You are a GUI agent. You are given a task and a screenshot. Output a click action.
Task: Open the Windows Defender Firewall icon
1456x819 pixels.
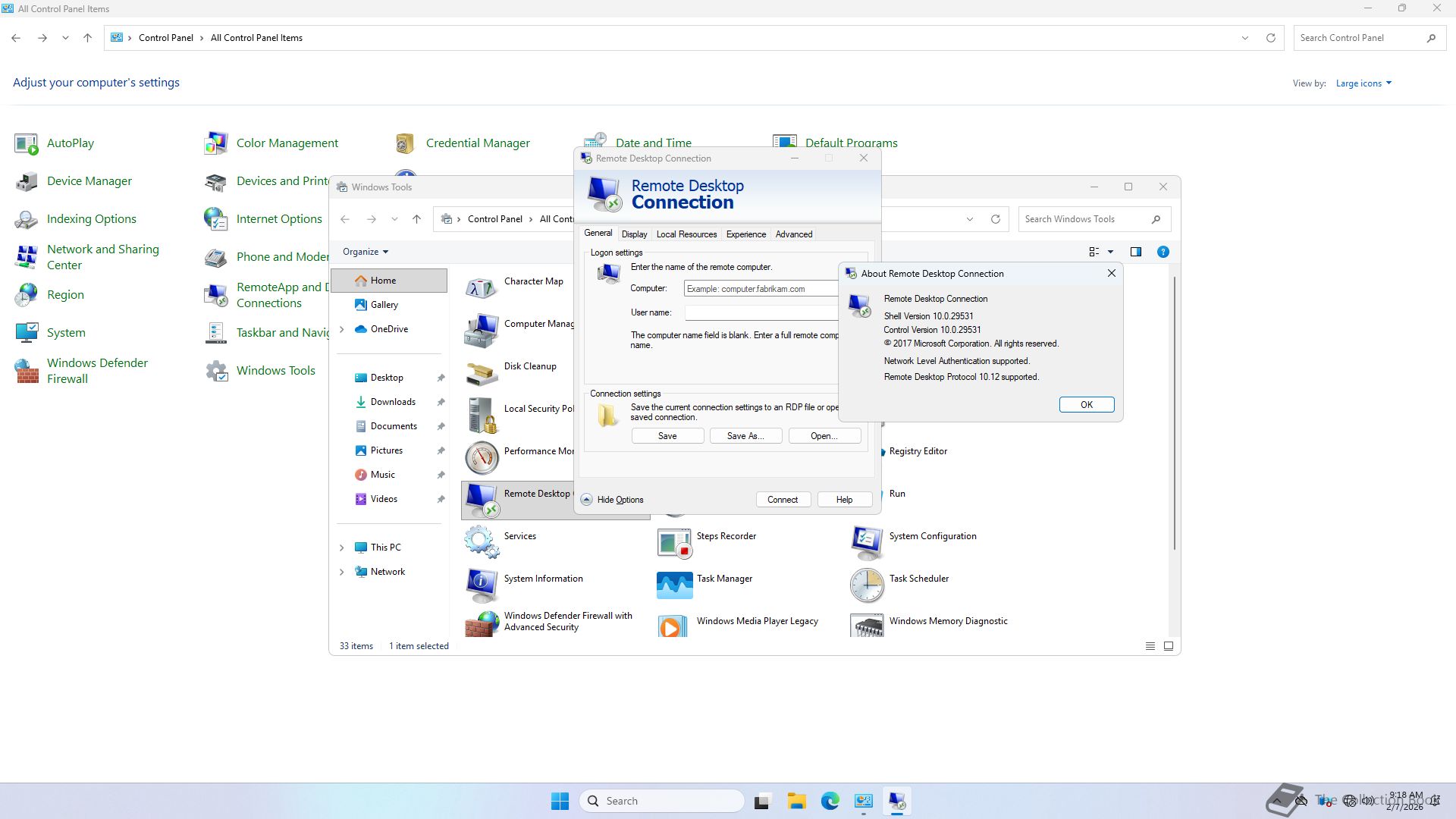27,371
